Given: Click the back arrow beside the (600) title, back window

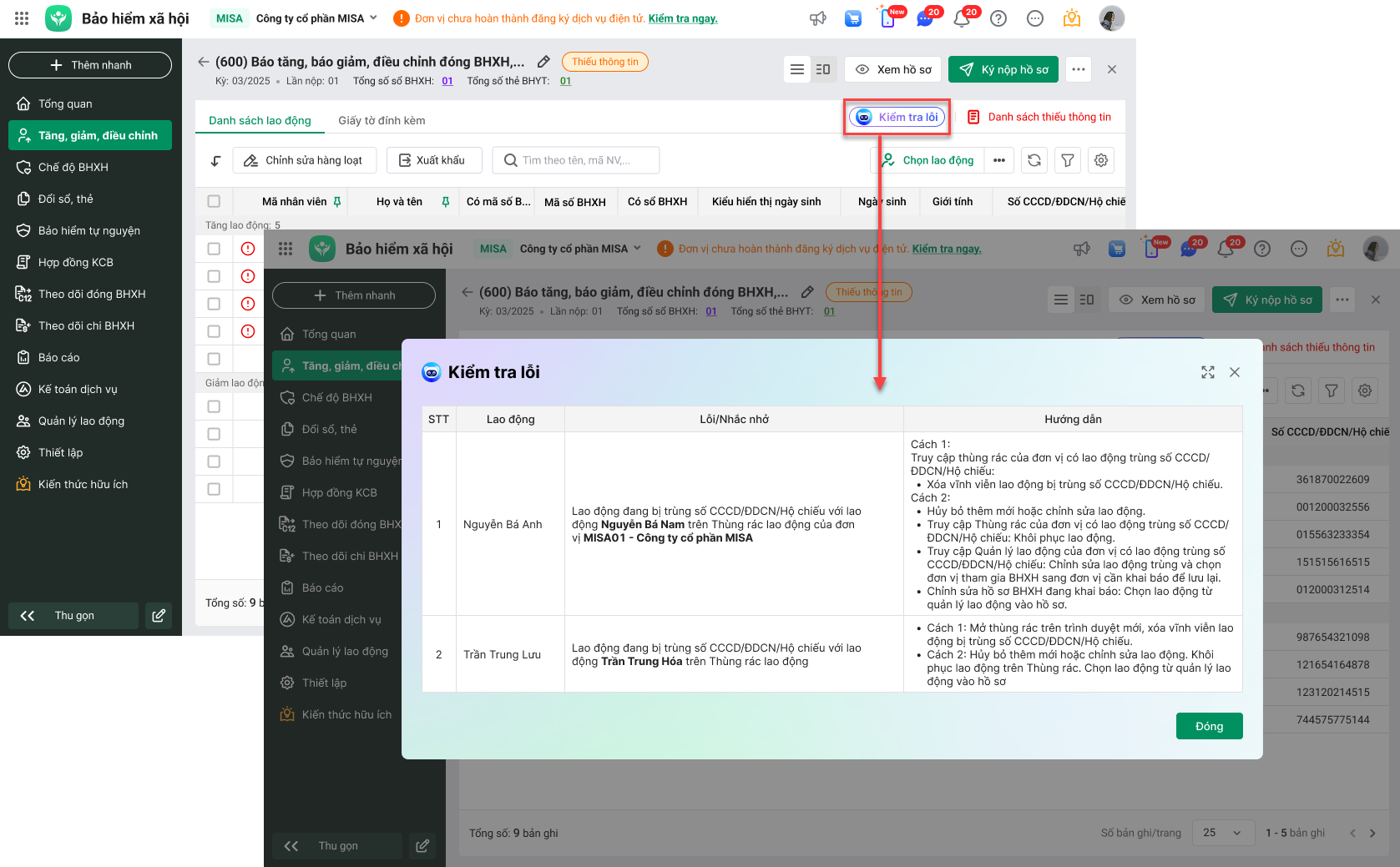Looking at the screenshot, I should (203, 62).
